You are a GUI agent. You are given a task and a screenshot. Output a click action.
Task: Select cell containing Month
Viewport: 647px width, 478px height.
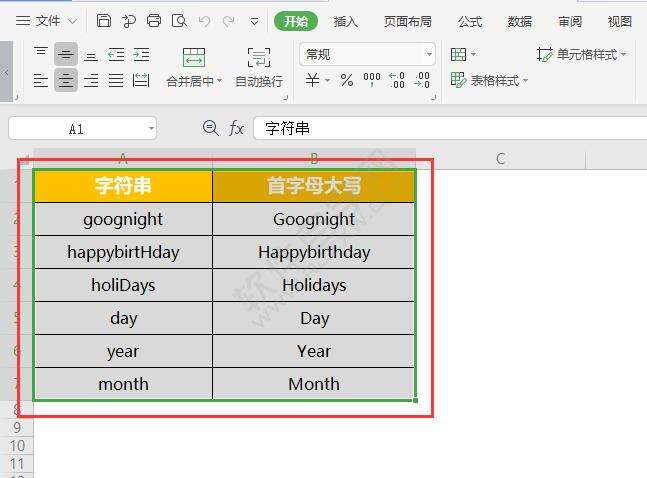(x=314, y=384)
